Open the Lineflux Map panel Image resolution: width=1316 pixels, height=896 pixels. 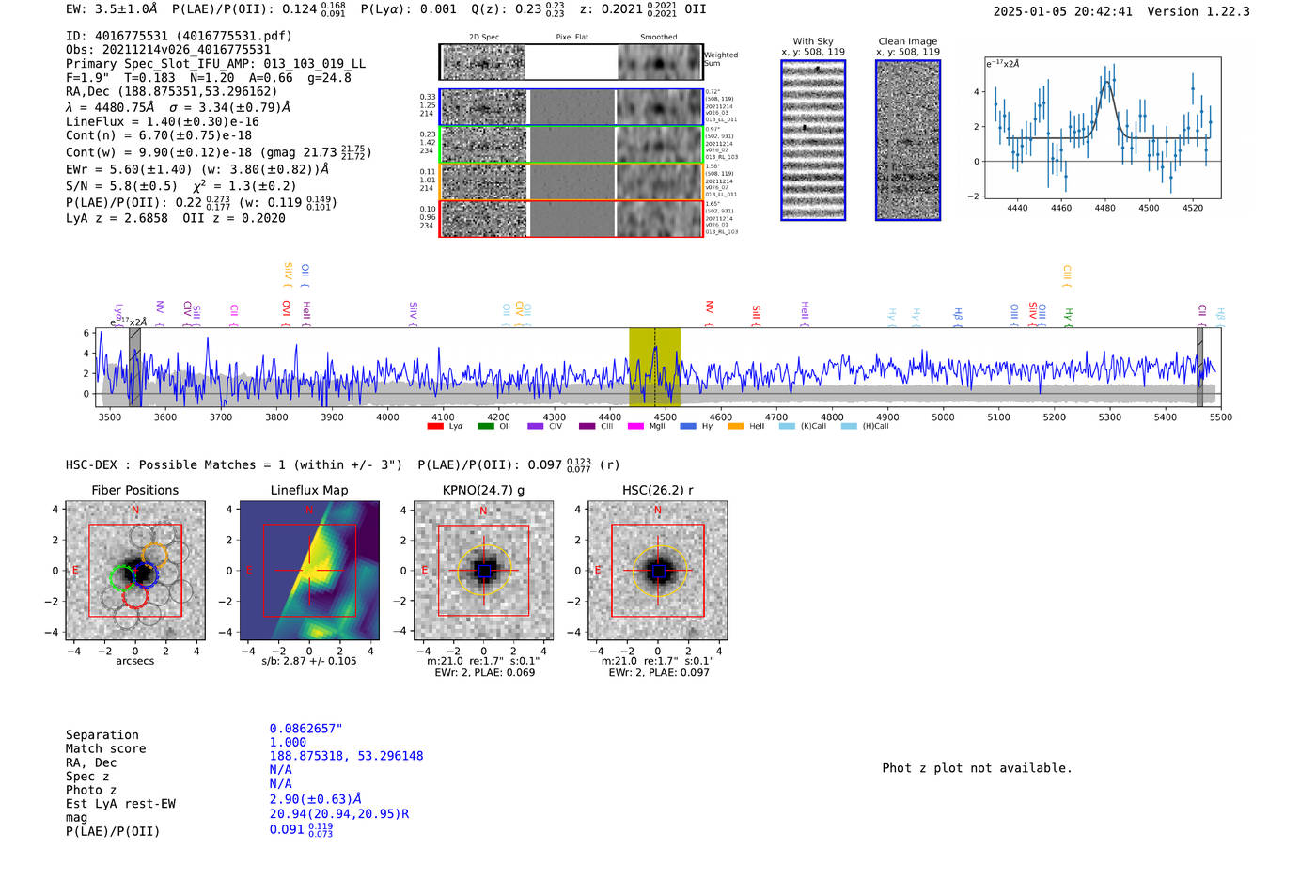point(309,571)
